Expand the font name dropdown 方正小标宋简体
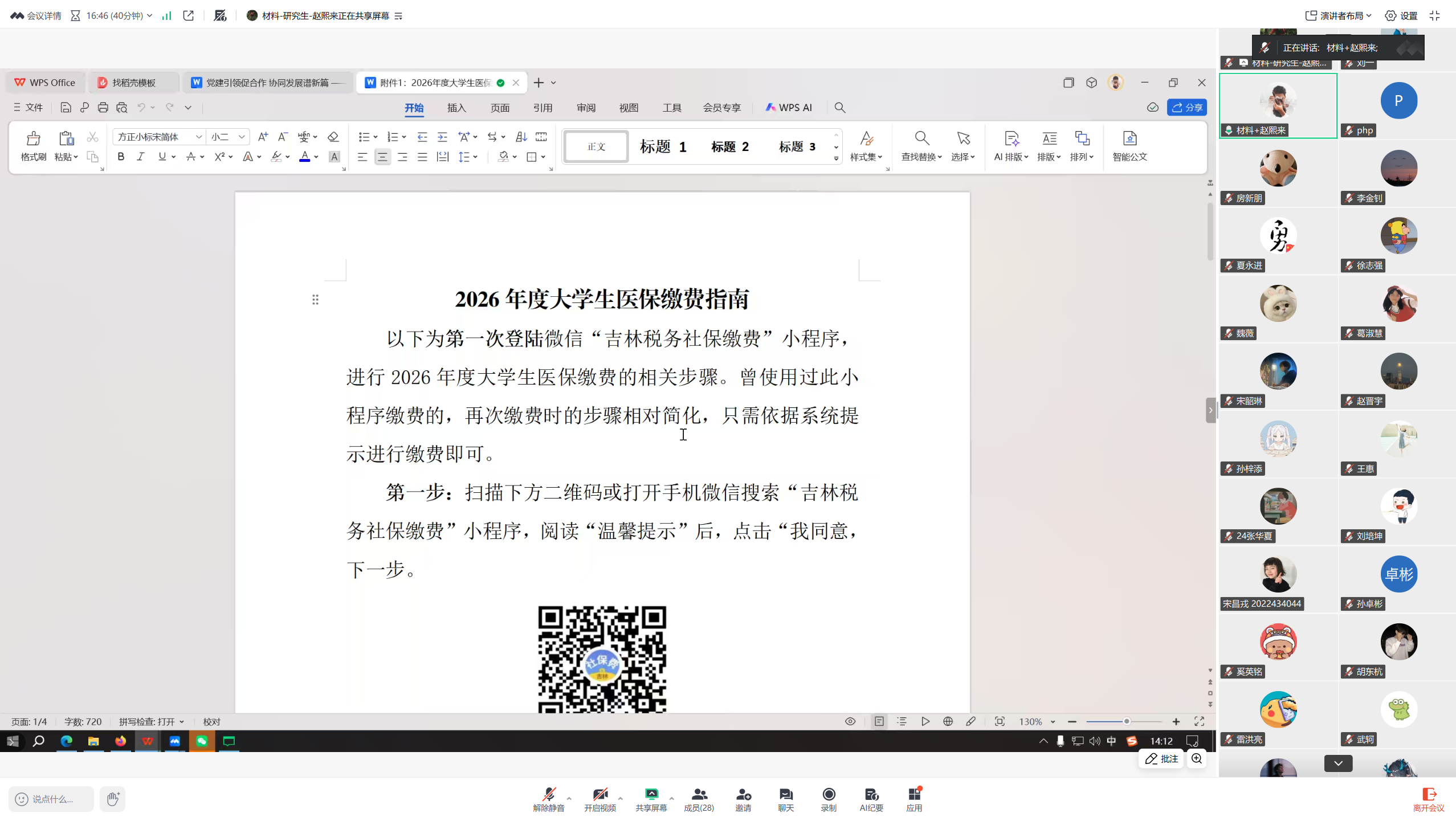The height and width of the screenshot is (817, 1456). point(198,137)
